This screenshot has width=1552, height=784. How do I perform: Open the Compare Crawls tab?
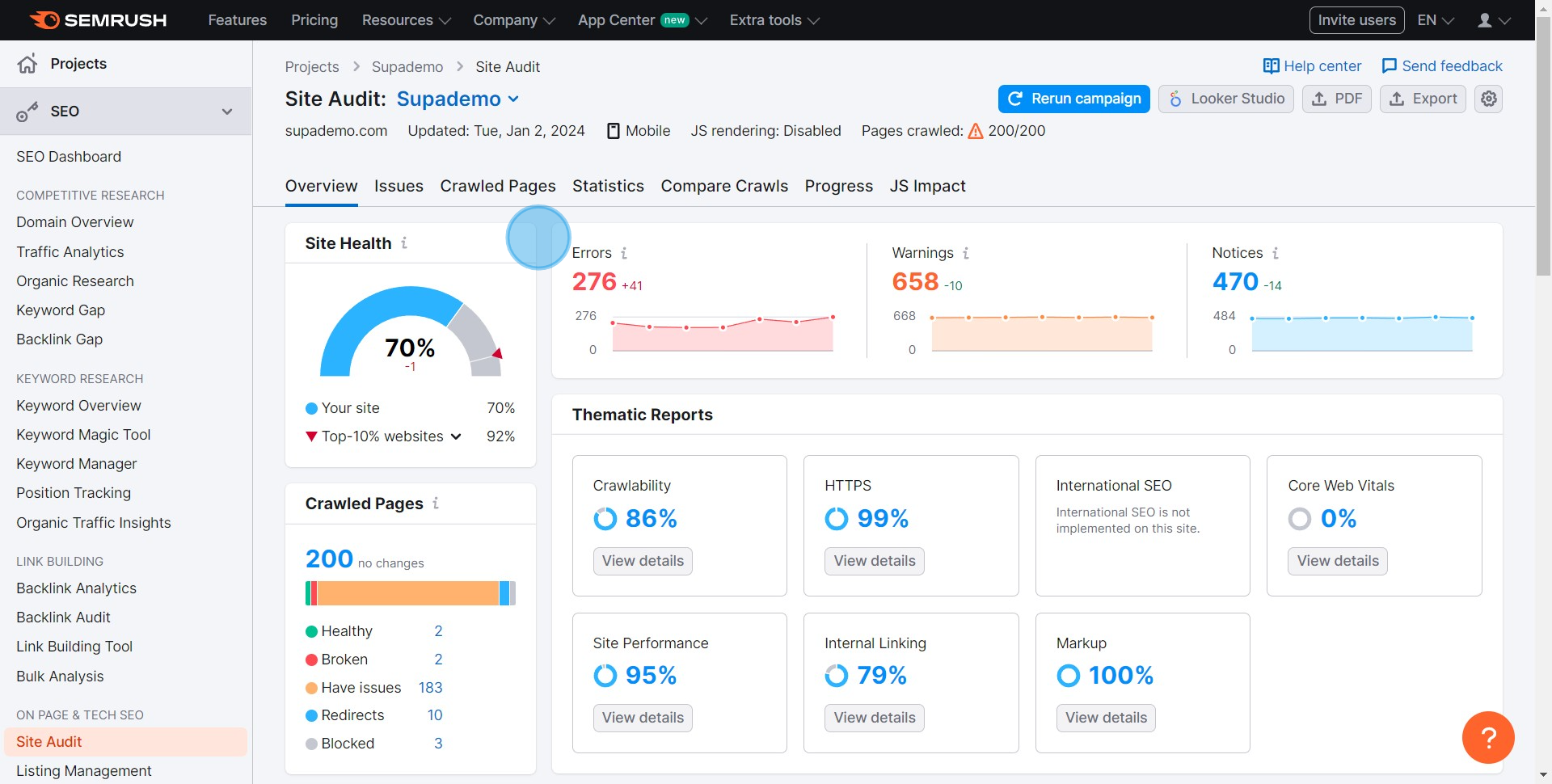point(724,186)
